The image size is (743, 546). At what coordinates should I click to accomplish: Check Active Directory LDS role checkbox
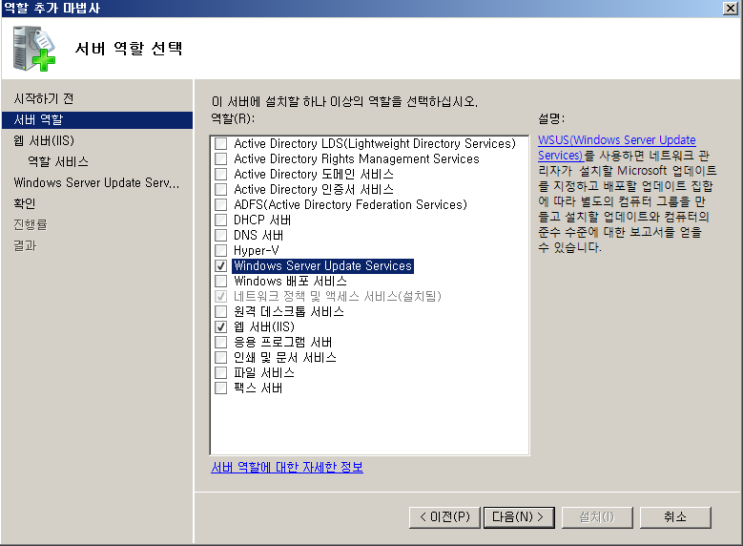point(221,144)
